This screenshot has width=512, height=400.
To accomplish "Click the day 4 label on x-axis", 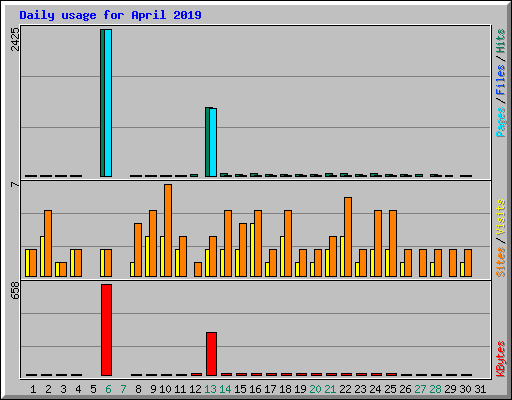I will click(x=78, y=389).
